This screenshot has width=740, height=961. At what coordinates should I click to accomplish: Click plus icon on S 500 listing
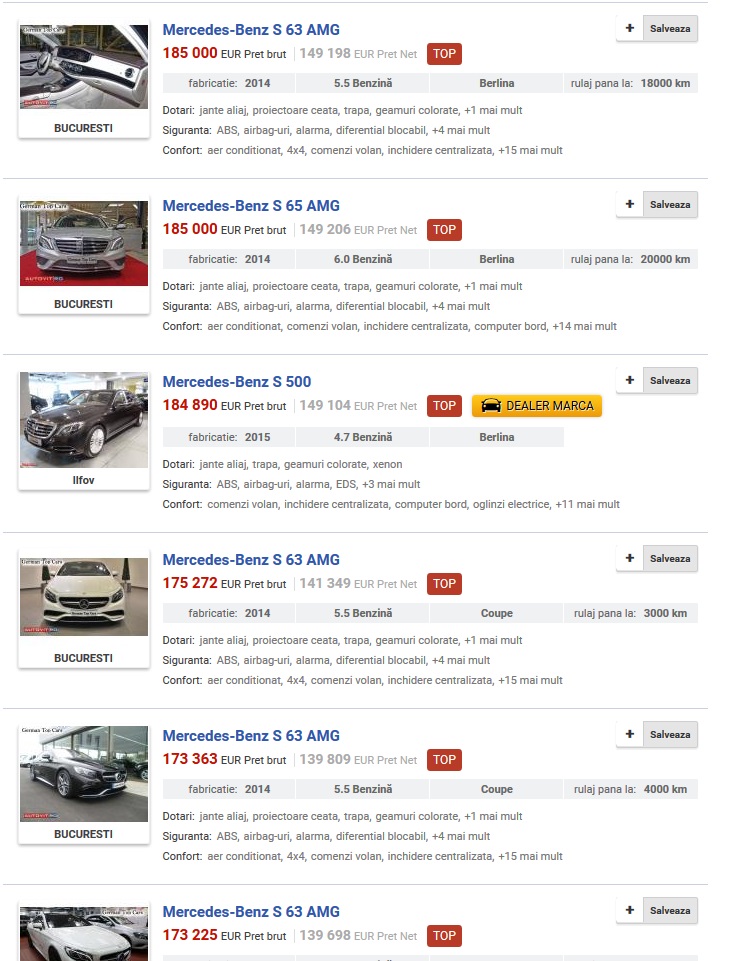(630, 380)
